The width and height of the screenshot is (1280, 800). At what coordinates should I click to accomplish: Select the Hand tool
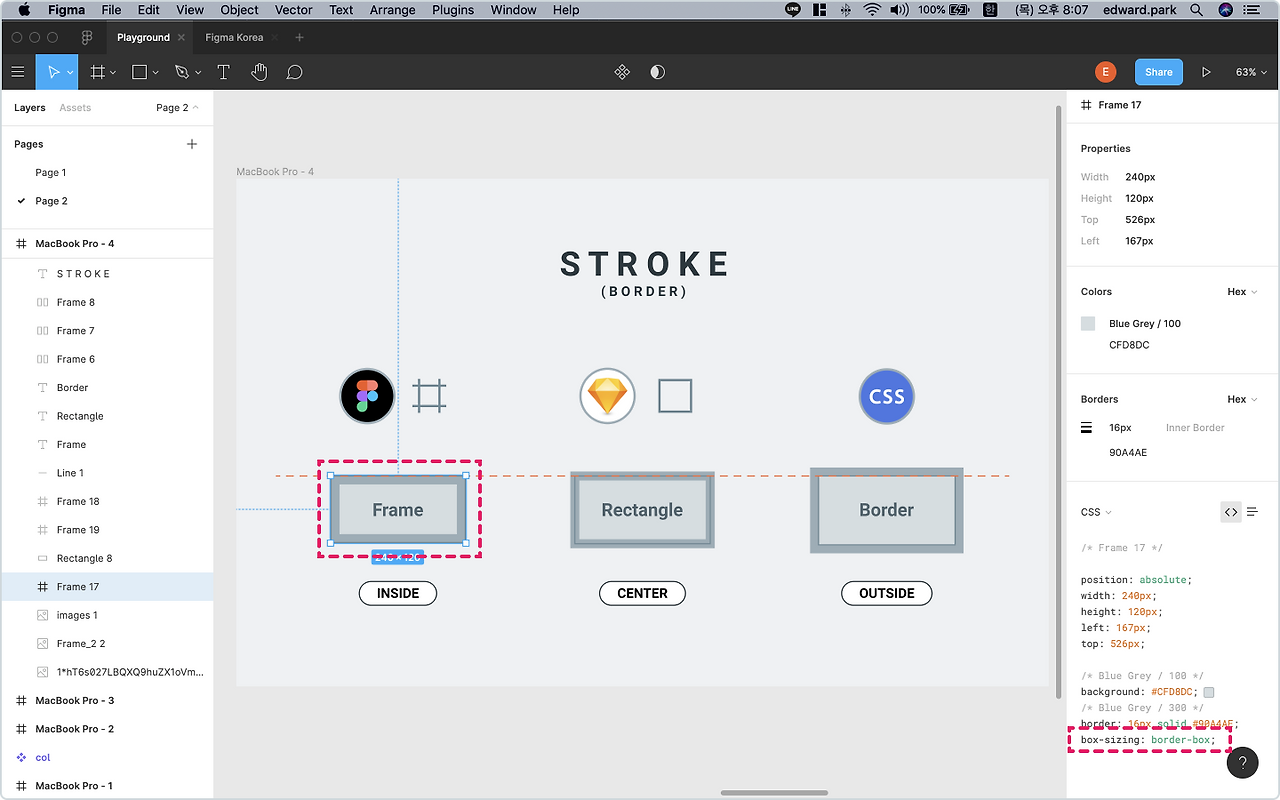coord(259,72)
